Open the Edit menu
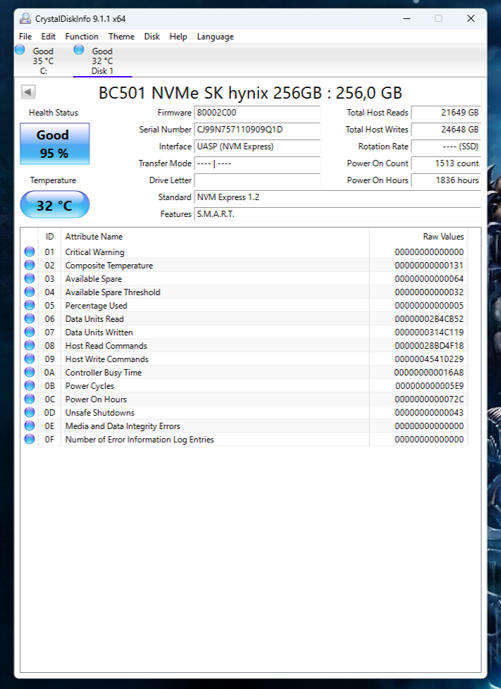 point(48,36)
